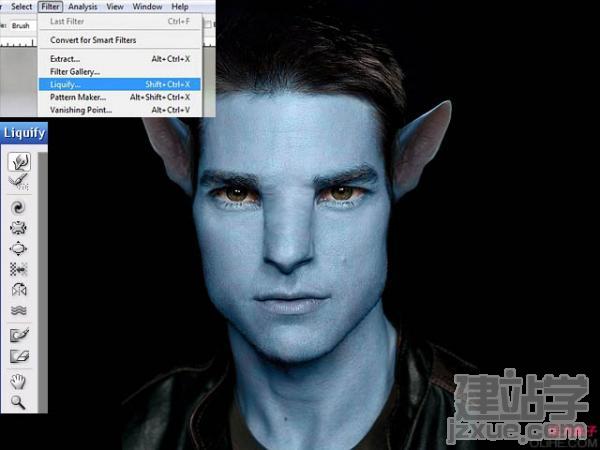This screenshot has width=600, height=450.
Task: Select the Zoom magnifier tool
Action: 18,402
